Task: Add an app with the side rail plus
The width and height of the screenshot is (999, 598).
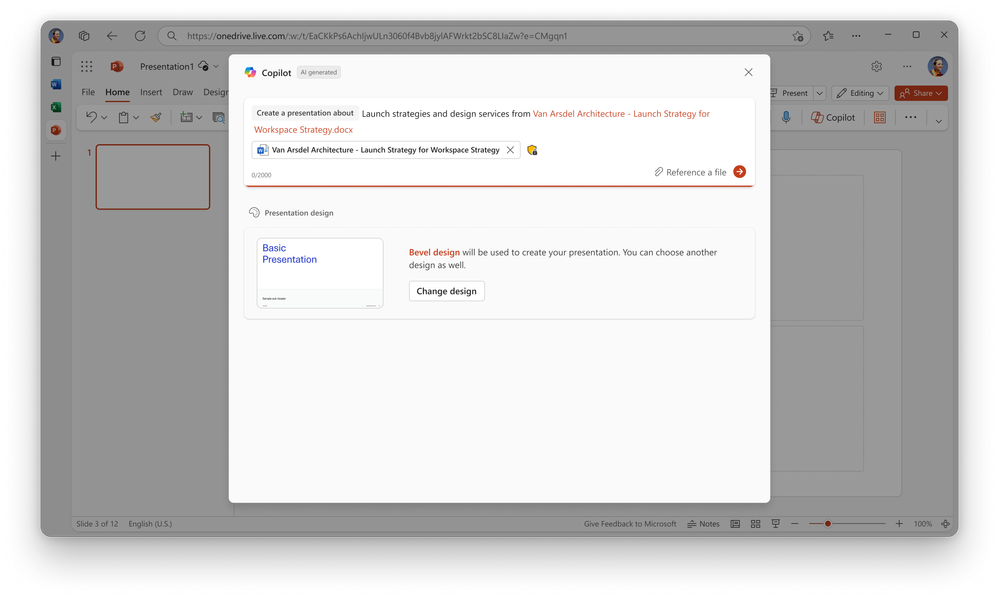Action: click(x=56, y=156)
